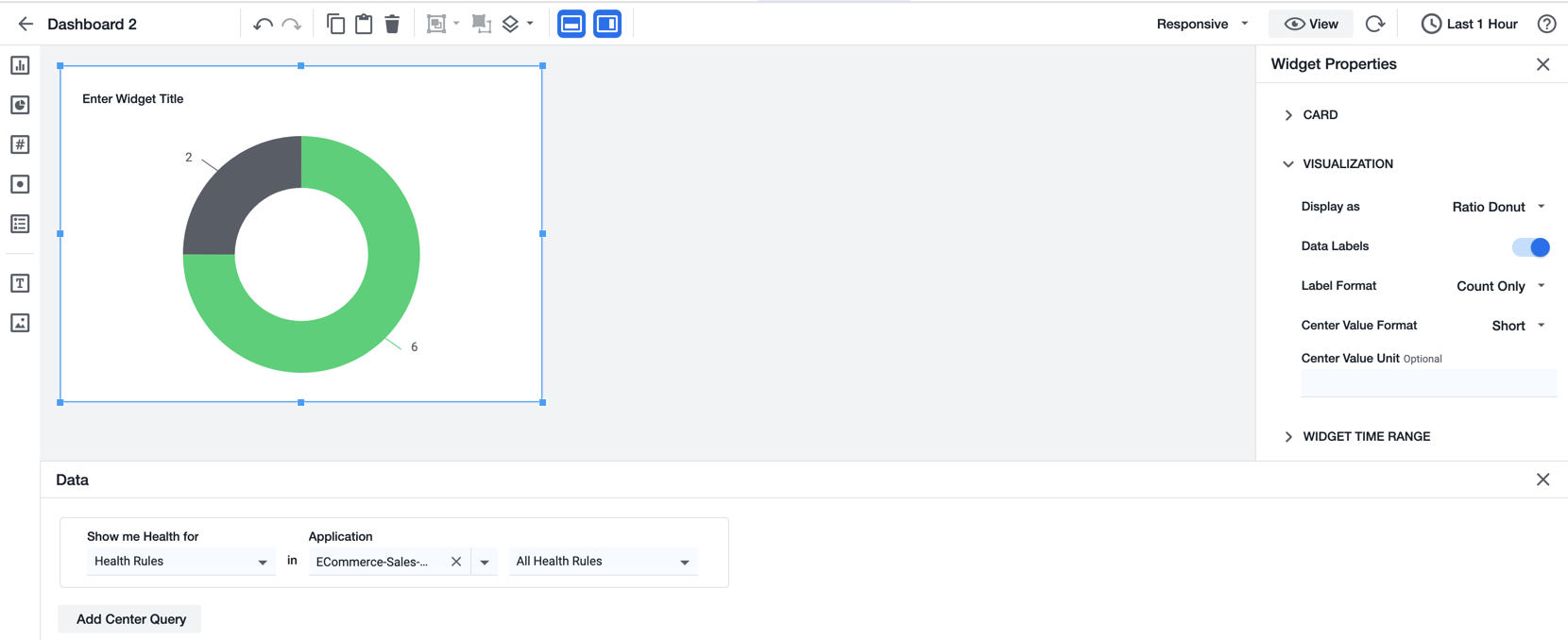Image resolution: width=1568 pixels, height=640 pixels.
Task: Open the Display as Ratio Donut dropdown
Action: pos(1498,207)
